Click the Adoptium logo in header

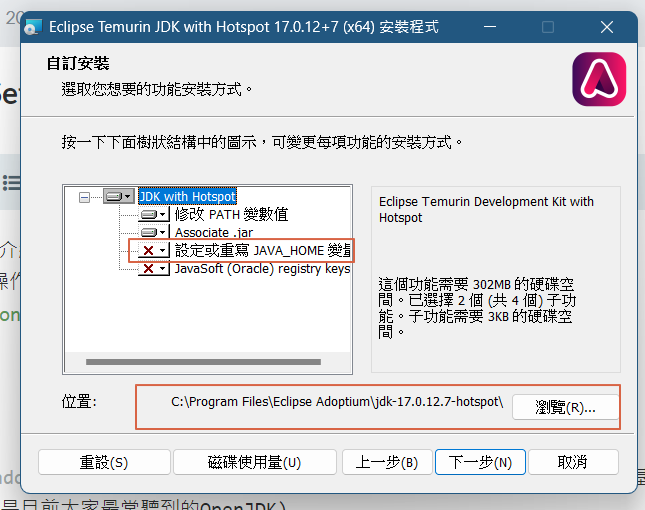pos(599,79)
